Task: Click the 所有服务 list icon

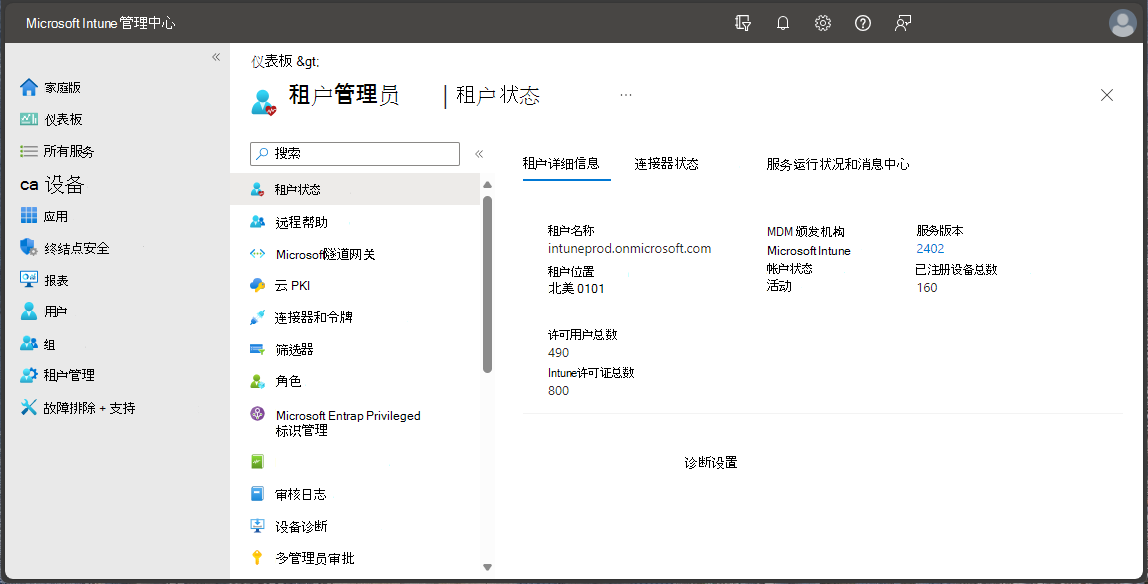Action: (x=29, y=151)
